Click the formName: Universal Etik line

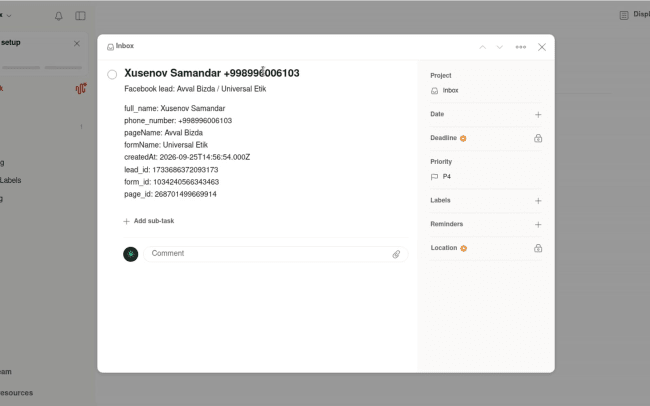[x=166, y=145]
